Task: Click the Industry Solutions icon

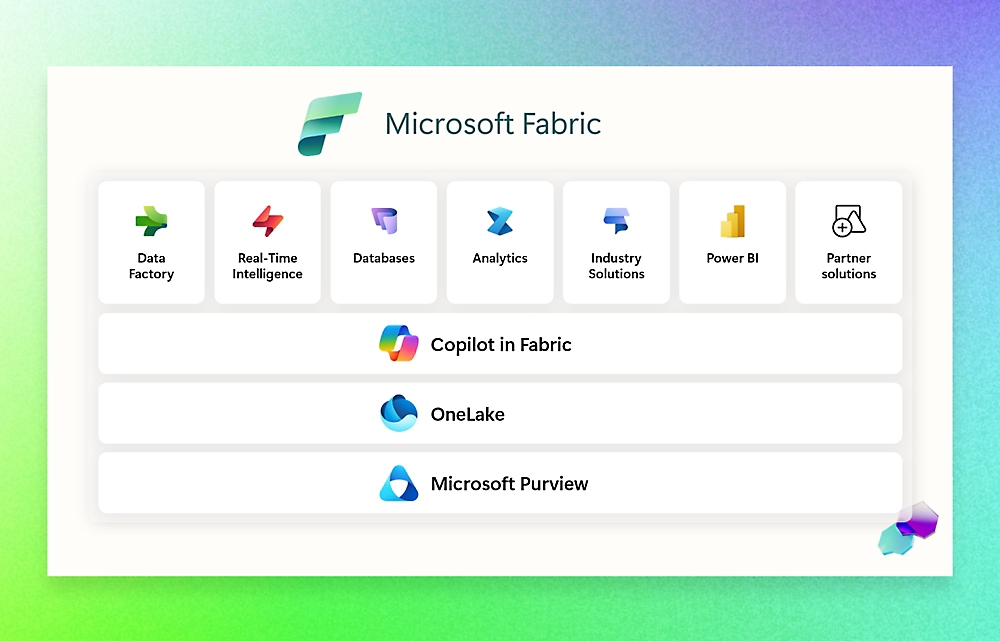Action: click(x=616, y=220)
